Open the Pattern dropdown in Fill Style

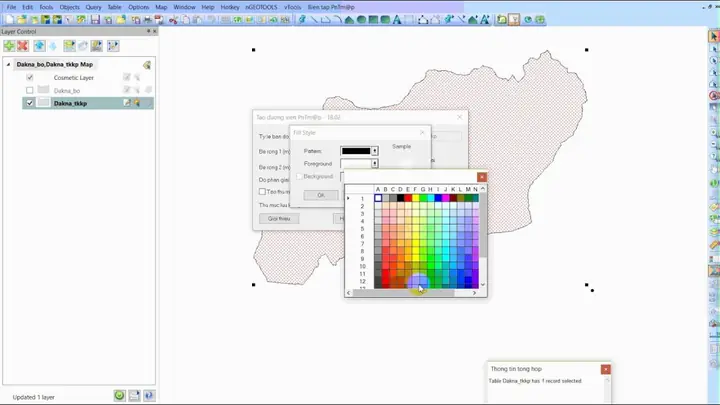coord(375,151)
